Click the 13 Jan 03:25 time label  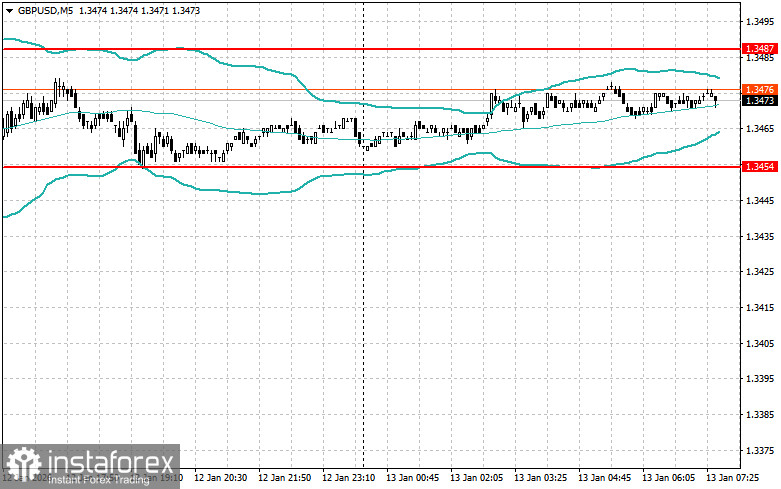click(540, 478)
